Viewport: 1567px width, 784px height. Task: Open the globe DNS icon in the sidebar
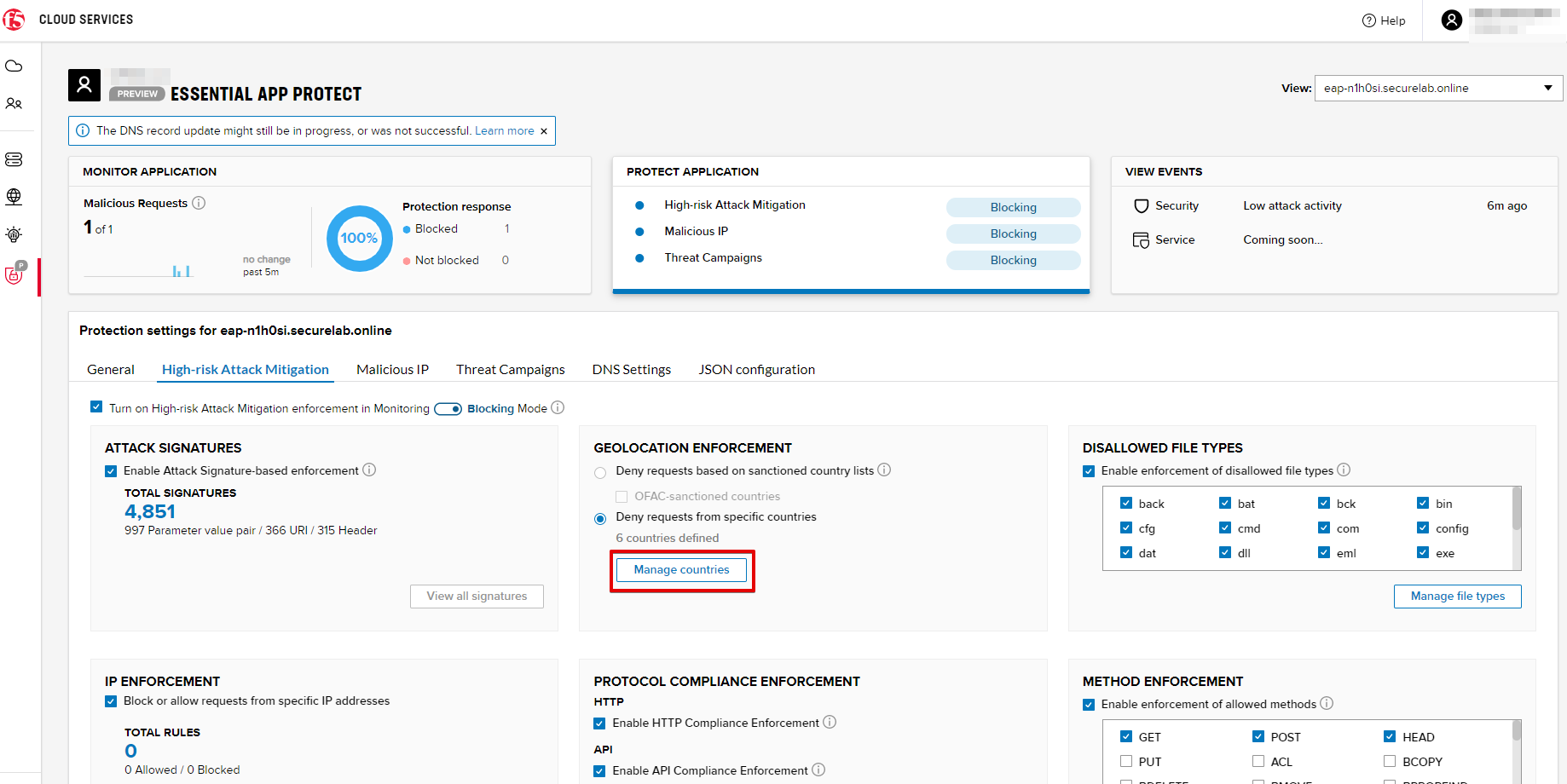point(14,197)
